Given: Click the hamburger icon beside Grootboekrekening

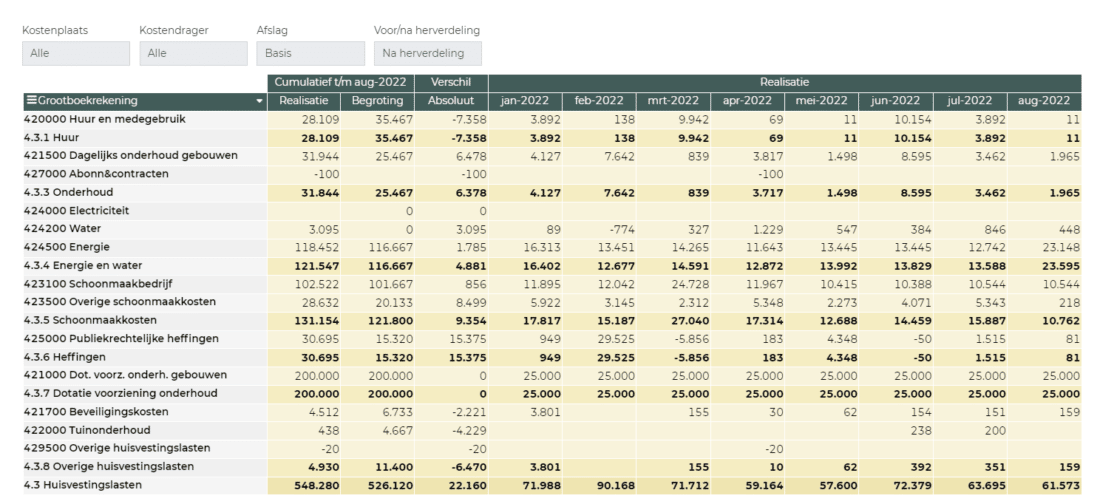Looking at the screenshot, I should click(31, 101).
